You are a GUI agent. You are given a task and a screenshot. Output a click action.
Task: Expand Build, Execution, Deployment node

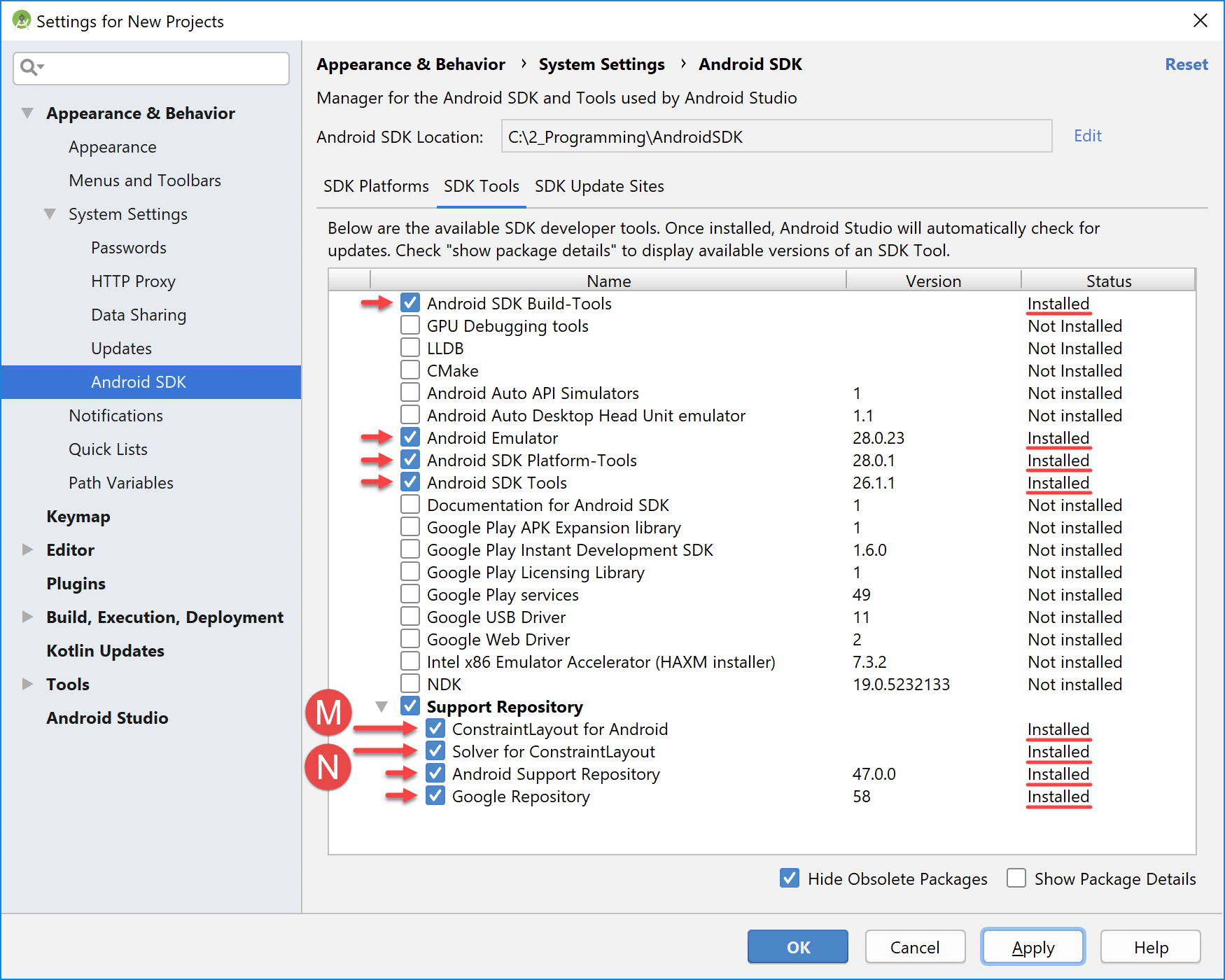coord(27,617)
